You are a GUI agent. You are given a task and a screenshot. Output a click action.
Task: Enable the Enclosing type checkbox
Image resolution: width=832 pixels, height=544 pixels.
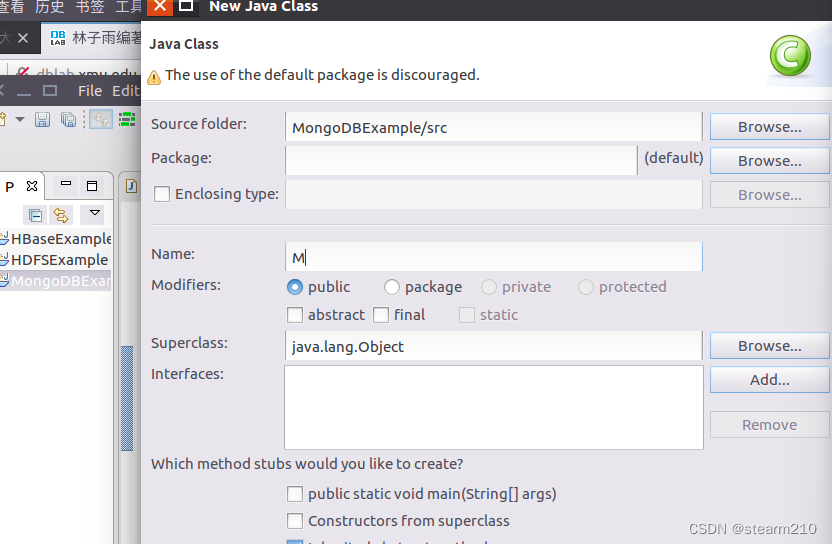click(162, 194)
